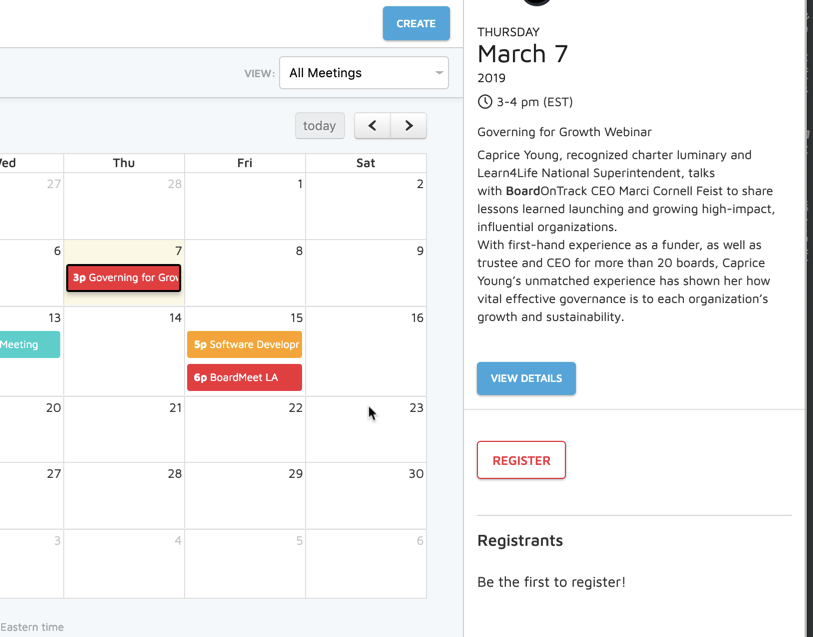
Task: Open the teal Meeting event on the 13th
Action: 28,345
